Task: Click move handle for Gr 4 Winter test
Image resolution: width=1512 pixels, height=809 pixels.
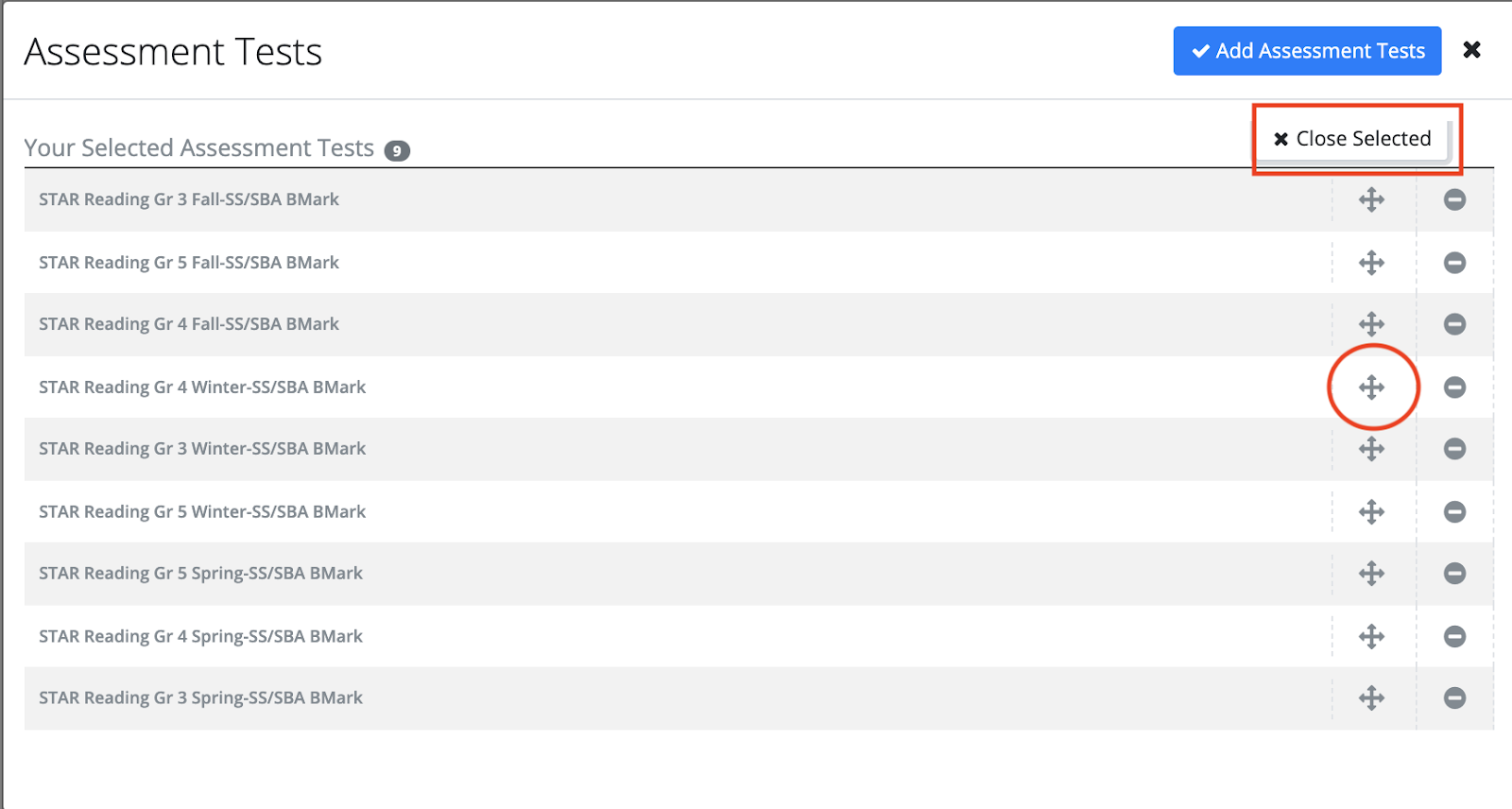Action: [1371, 387]
